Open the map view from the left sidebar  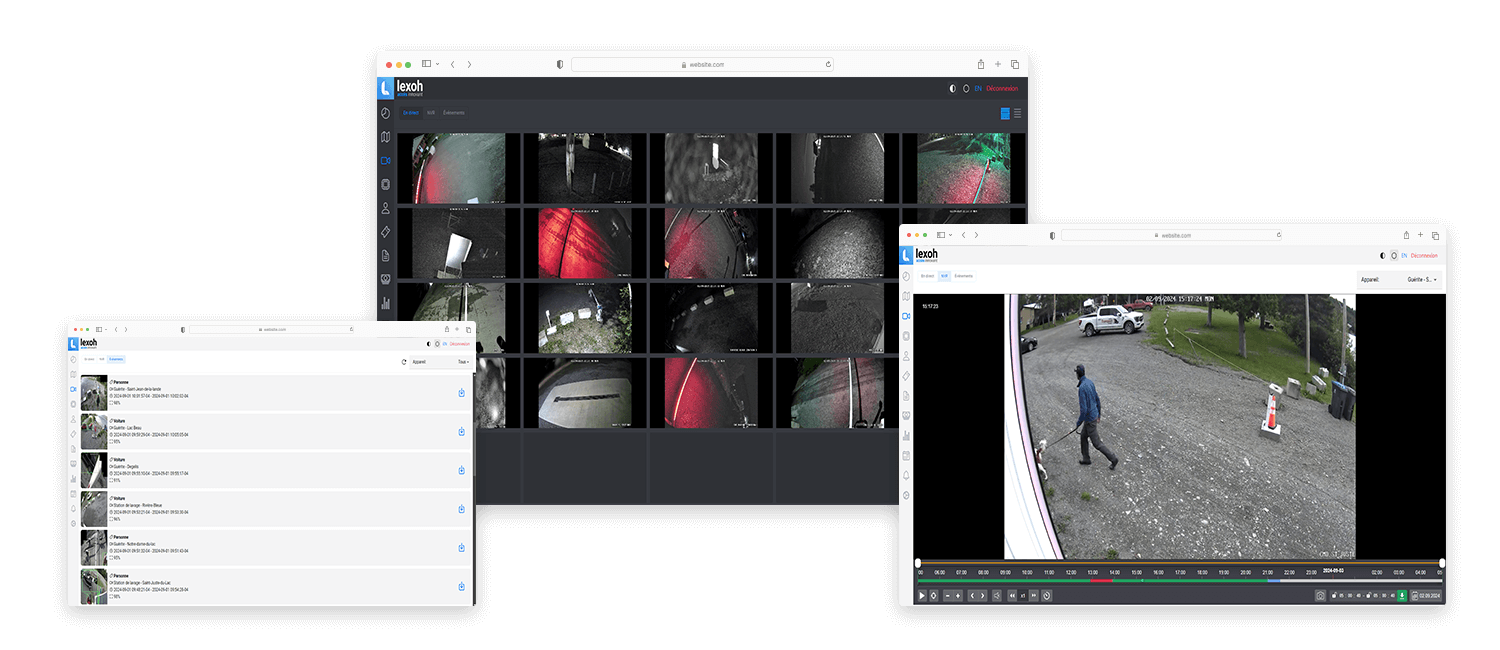385,136
